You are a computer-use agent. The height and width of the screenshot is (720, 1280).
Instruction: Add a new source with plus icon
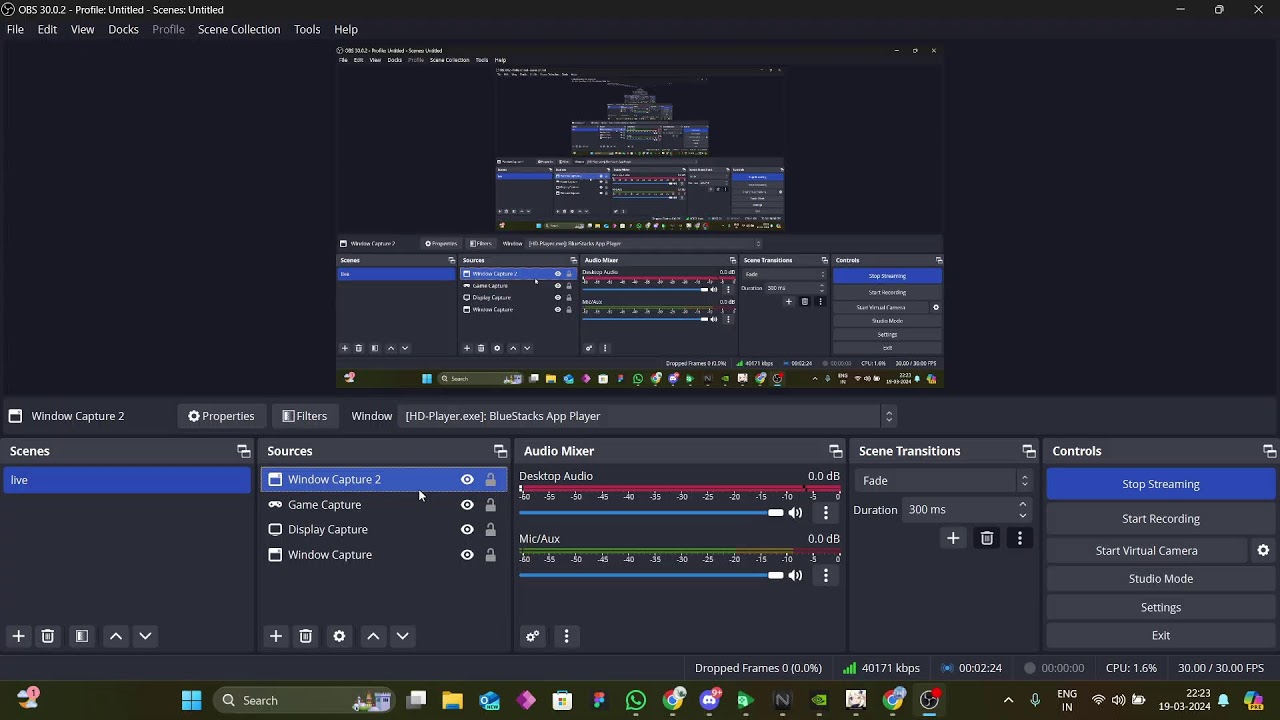point(276,636)
